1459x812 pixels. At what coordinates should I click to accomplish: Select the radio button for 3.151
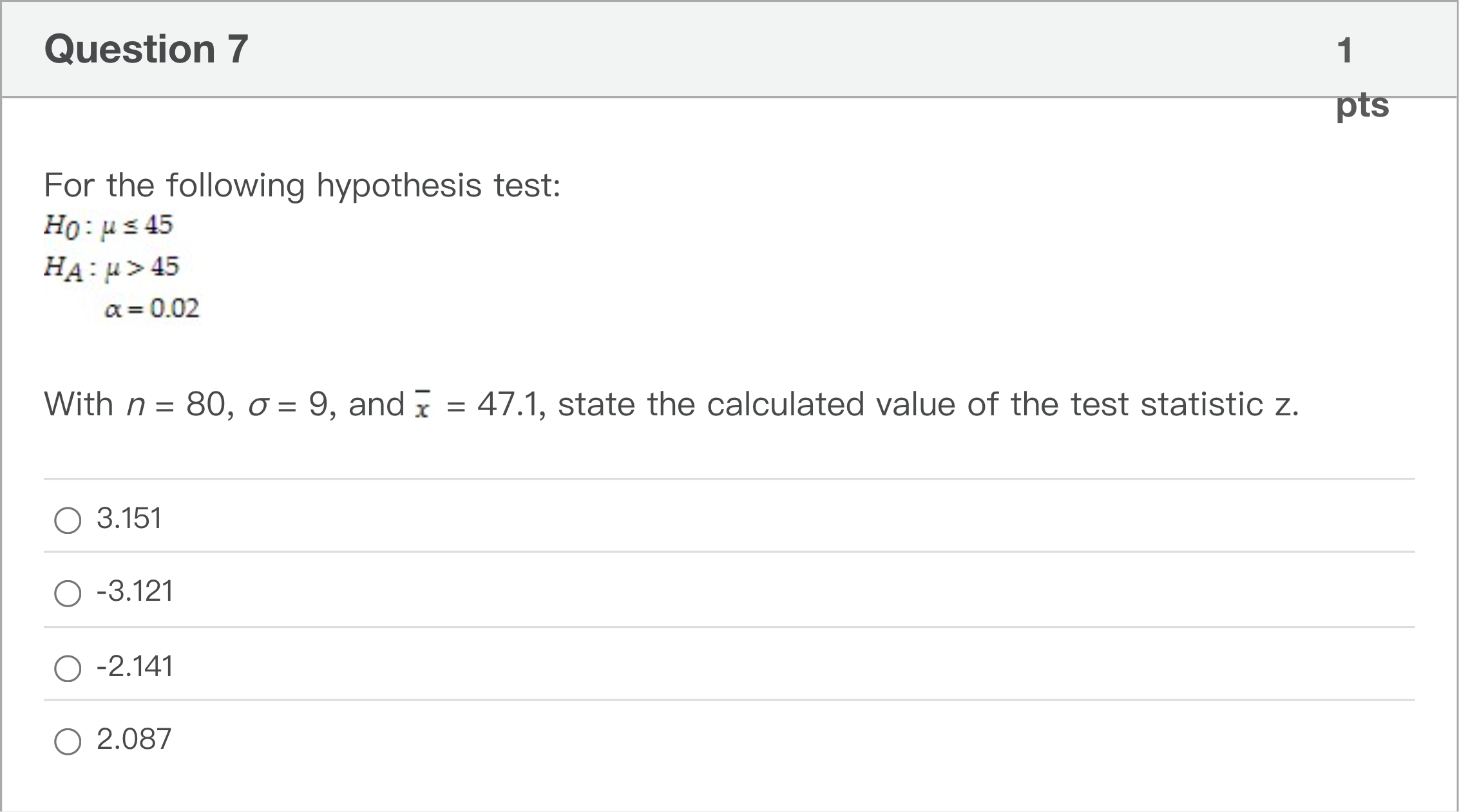68,520
